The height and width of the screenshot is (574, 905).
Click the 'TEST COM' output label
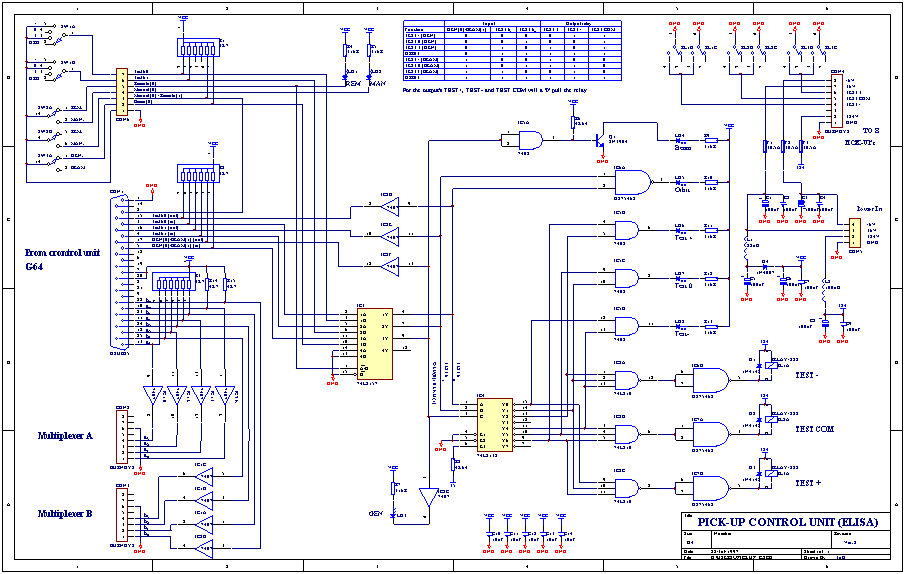tap(815, 428)
